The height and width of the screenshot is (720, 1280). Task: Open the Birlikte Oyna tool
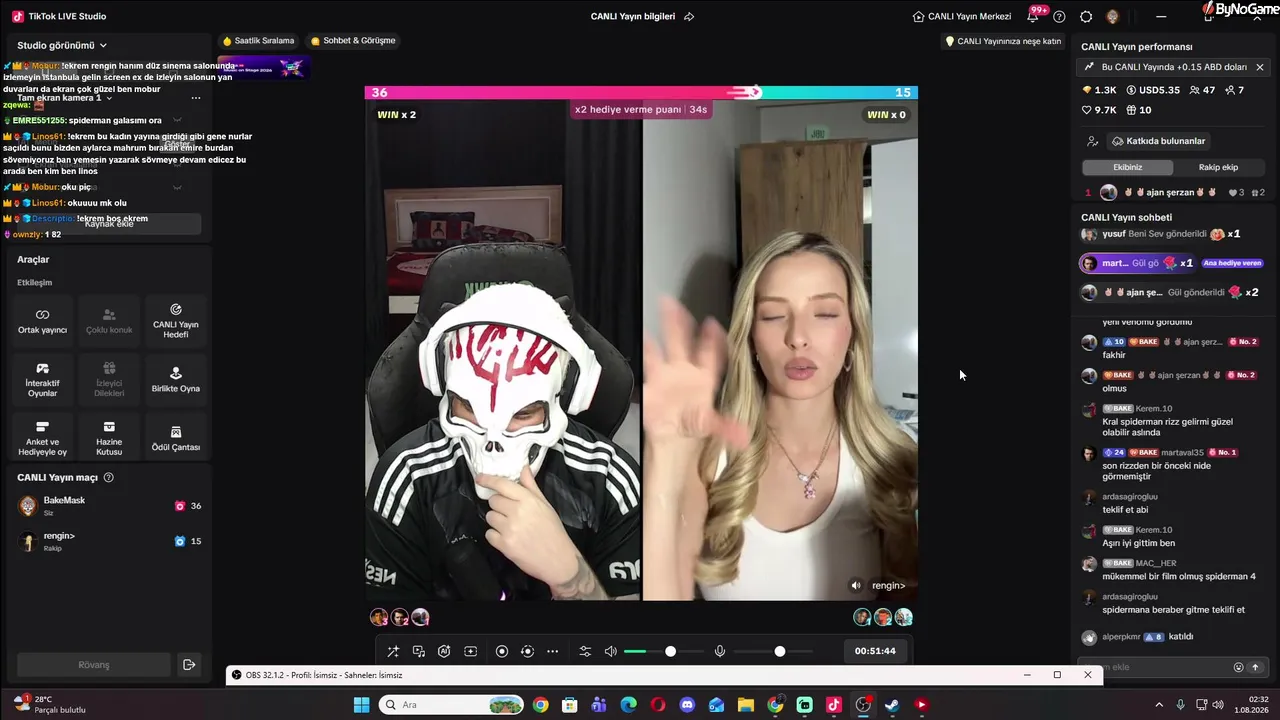coord(176,380)
